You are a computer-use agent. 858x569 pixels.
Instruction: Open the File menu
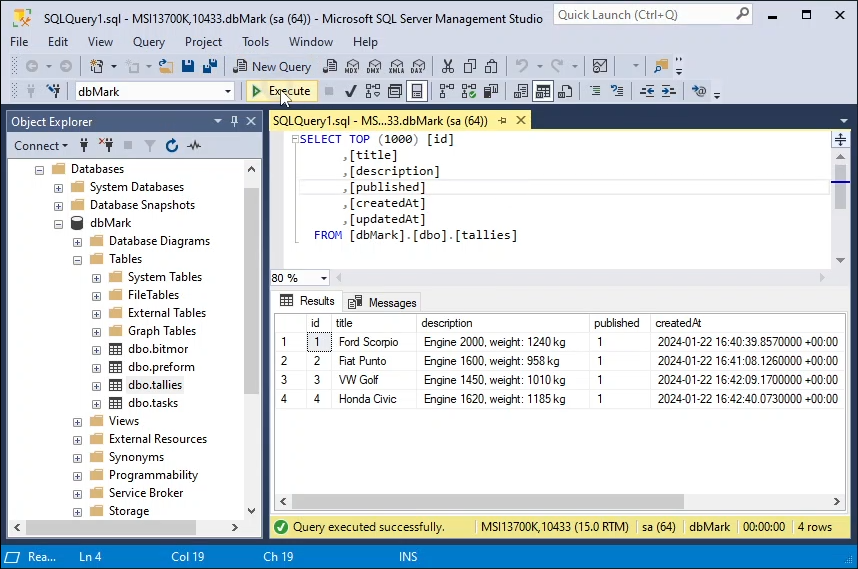pyautogui.click(x=19, y=42)
